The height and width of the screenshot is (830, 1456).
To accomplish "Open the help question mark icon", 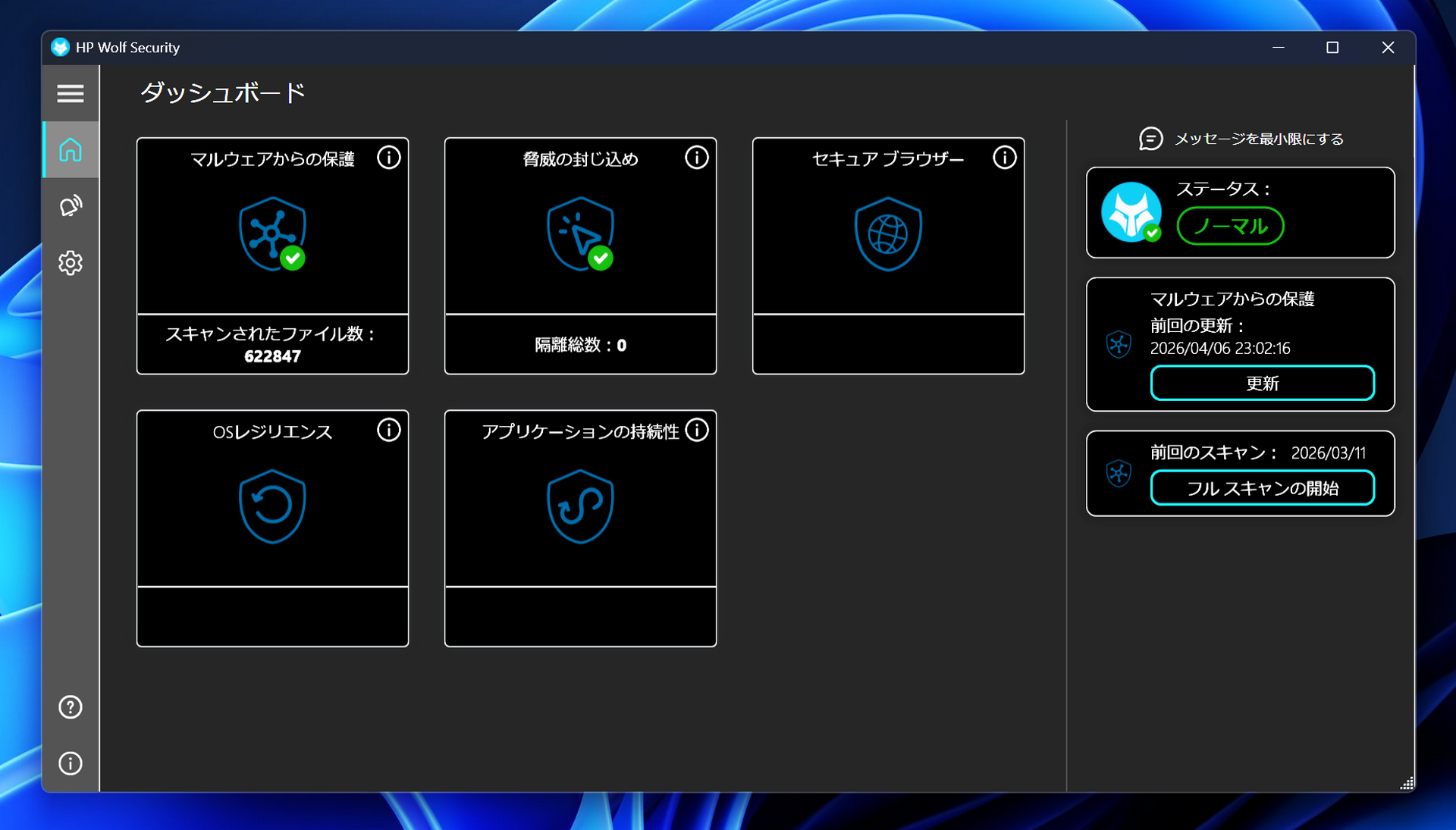I will [x=71, y=707].
